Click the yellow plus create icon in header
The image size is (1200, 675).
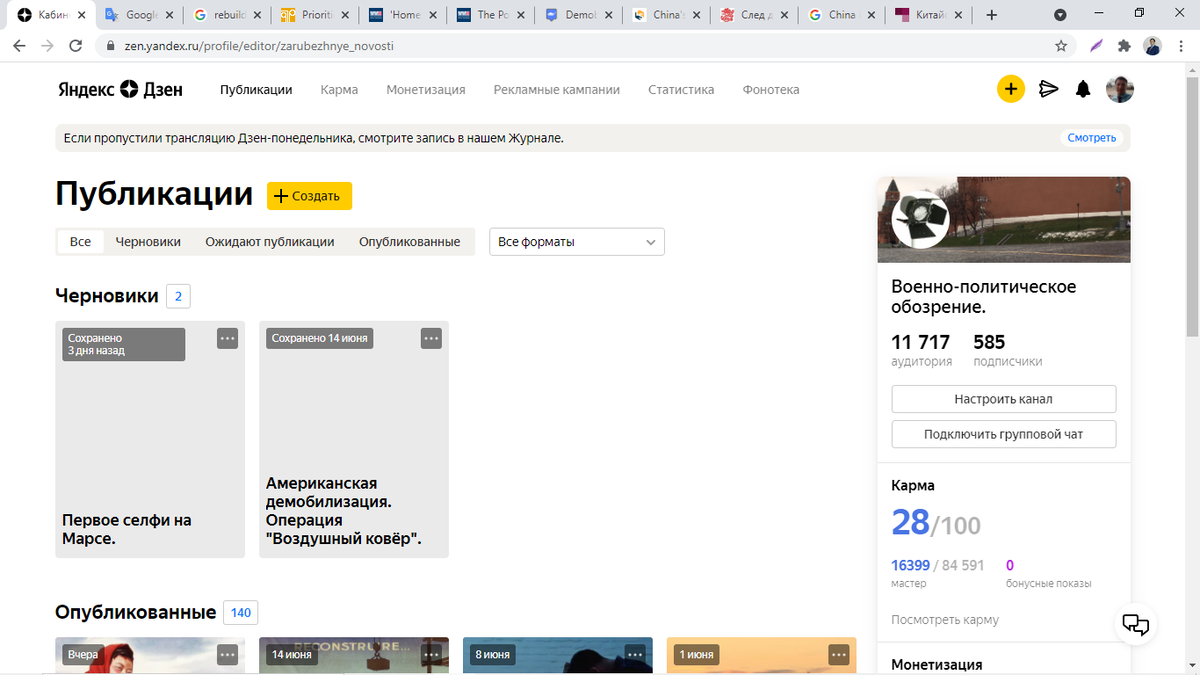1011,89
